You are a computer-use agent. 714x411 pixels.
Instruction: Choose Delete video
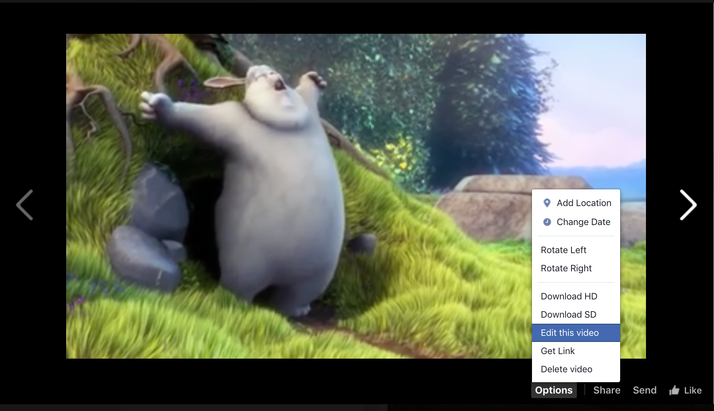576,369
